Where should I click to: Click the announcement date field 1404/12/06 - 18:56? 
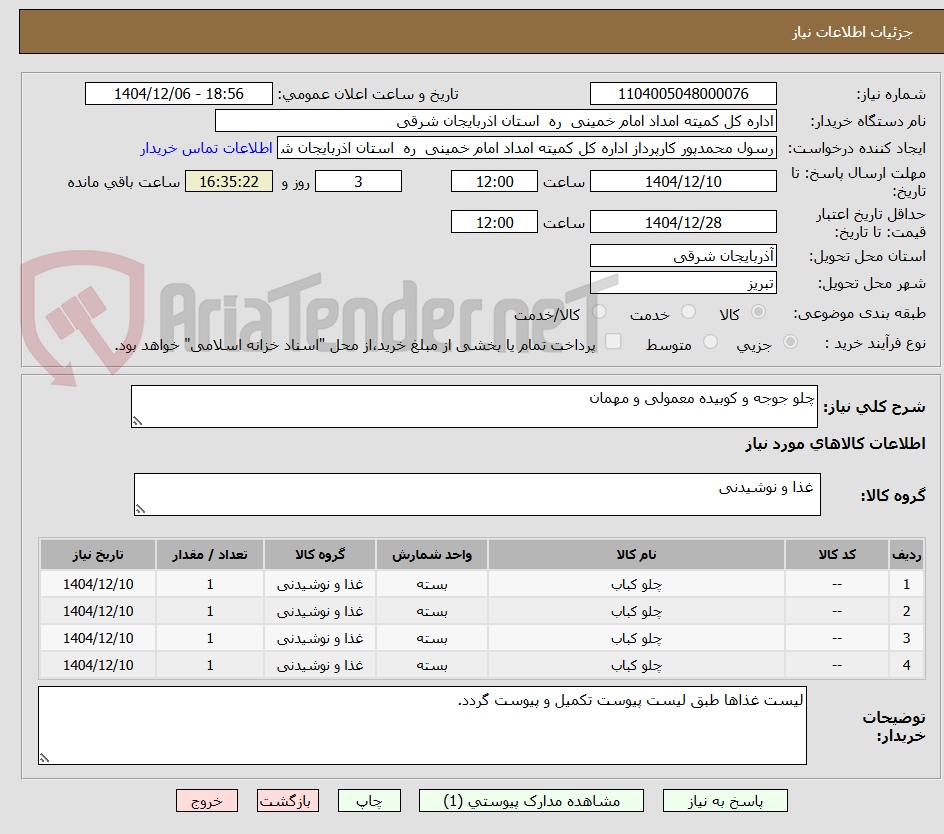(x=179, y=94)
